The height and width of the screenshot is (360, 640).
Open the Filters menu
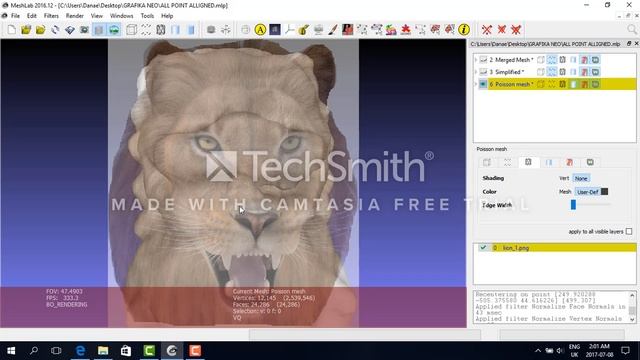click(51, 16)
